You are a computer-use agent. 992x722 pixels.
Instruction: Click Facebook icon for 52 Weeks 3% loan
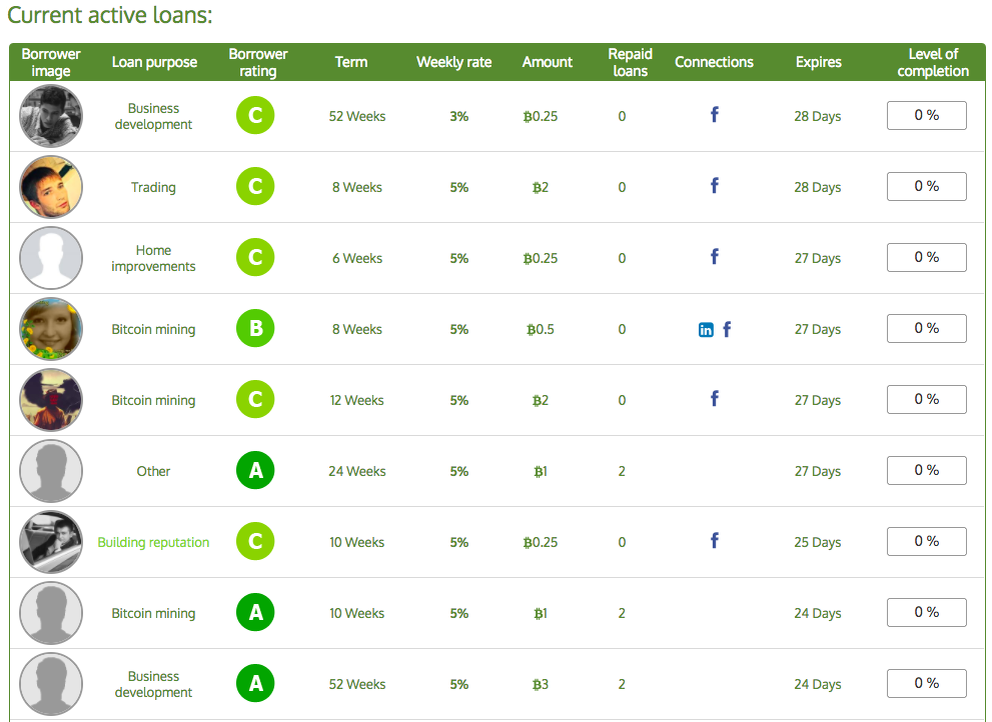tap(714, 115)
